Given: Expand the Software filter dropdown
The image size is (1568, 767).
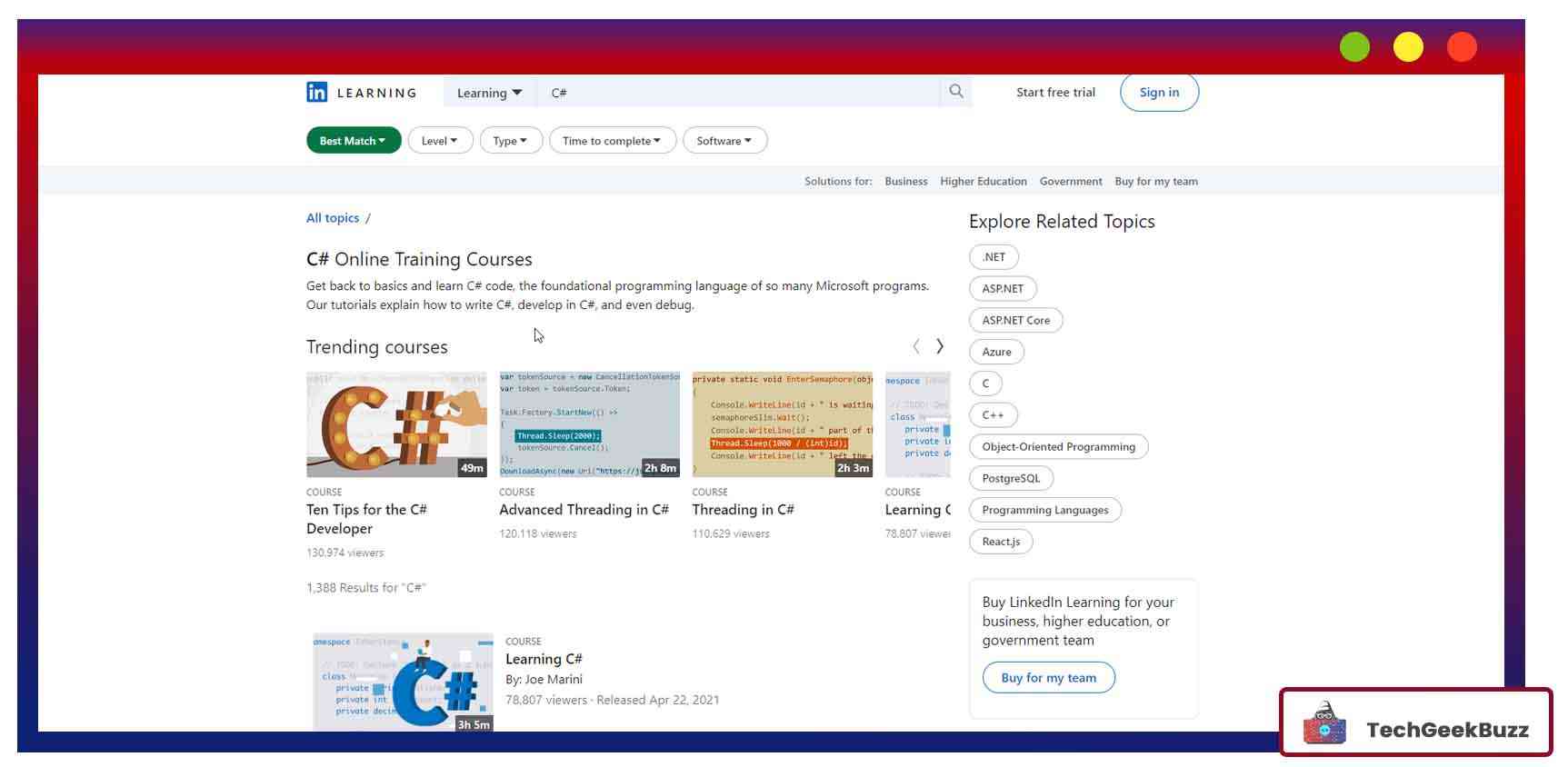Looking at the screenshot, I should click(724, 141).
